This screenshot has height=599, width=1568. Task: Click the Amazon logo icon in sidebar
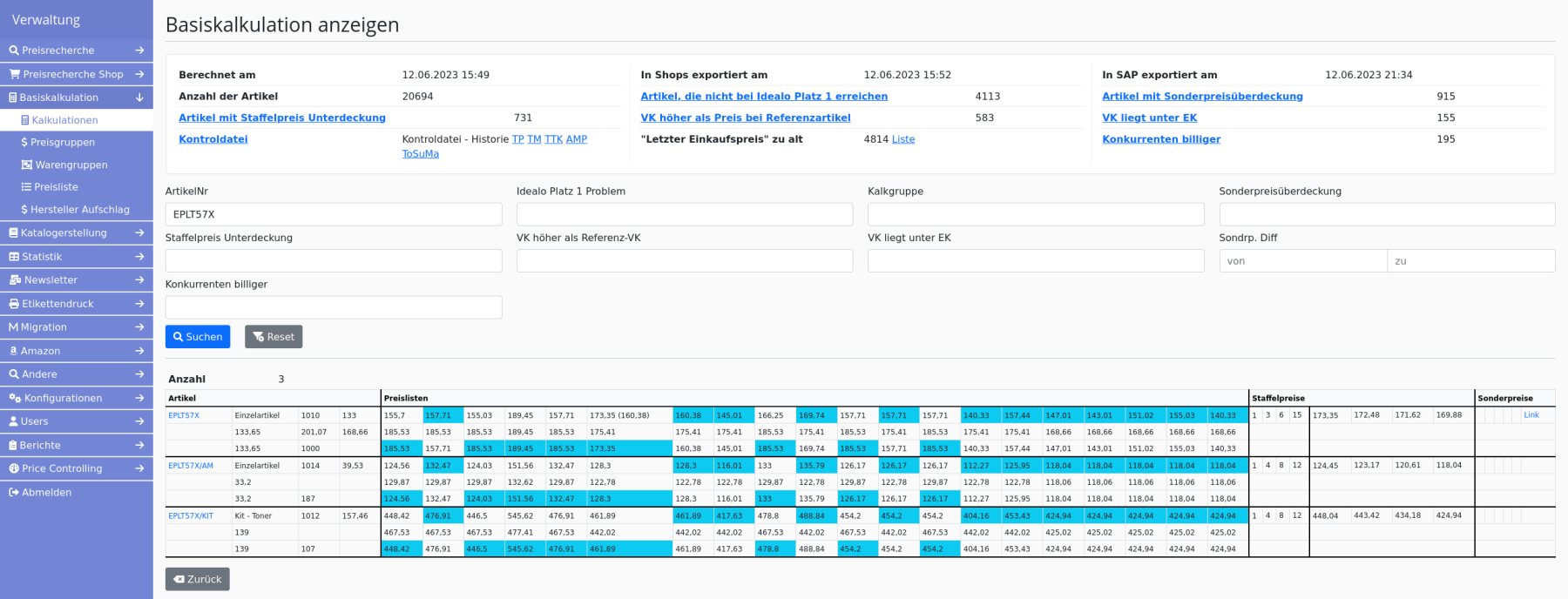tap(14, 351)
